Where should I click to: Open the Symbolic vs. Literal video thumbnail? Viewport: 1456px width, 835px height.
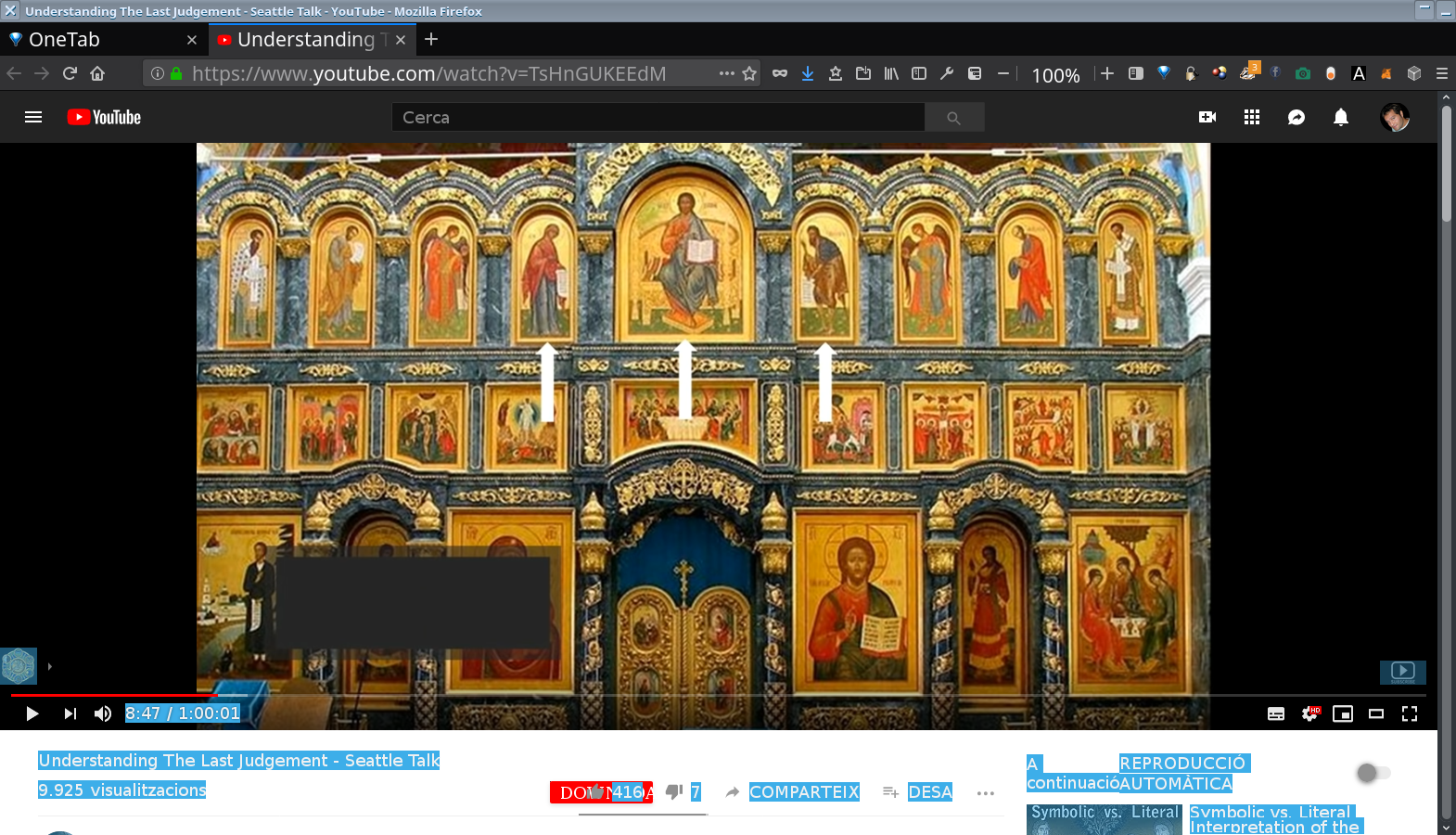[x=1104, y=819]
